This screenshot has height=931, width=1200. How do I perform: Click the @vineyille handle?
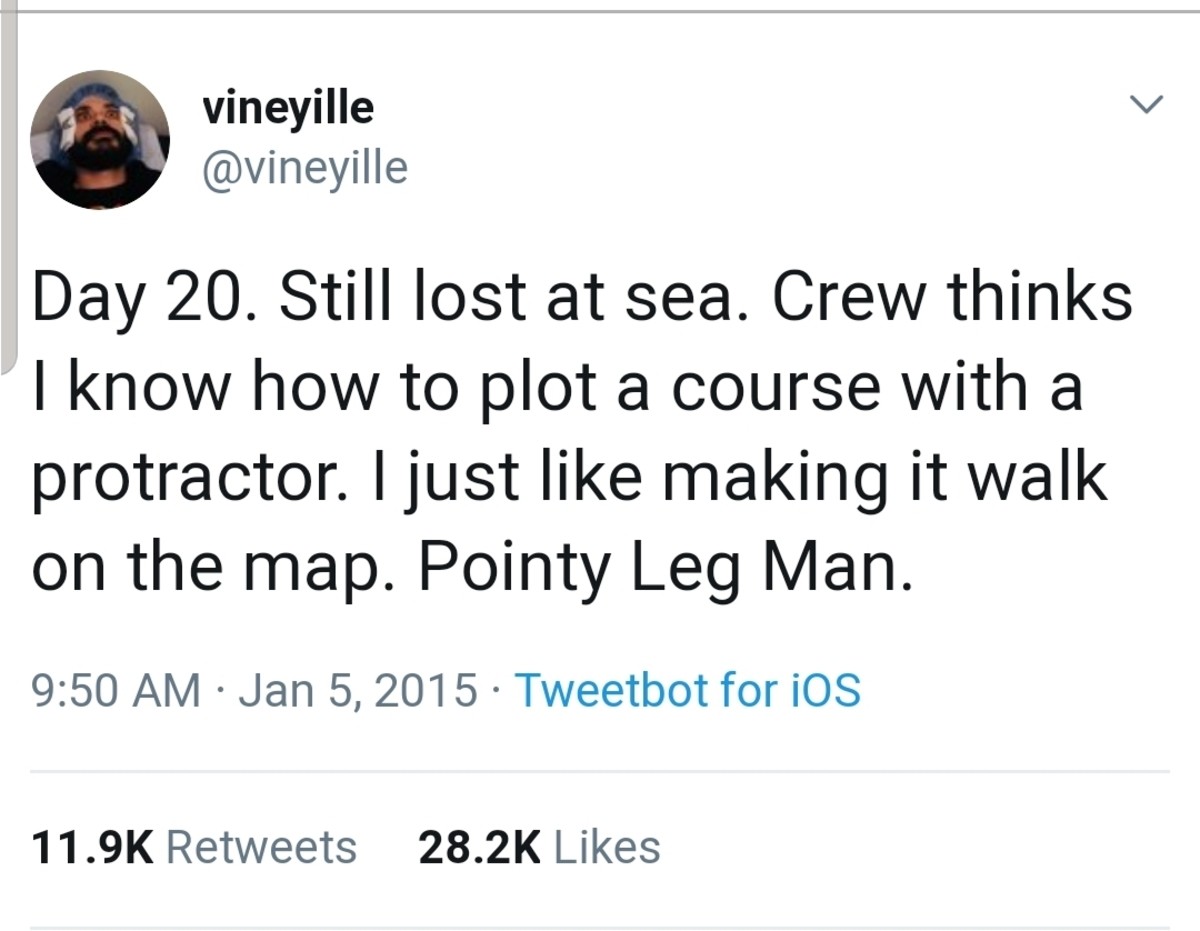[305, 167]
